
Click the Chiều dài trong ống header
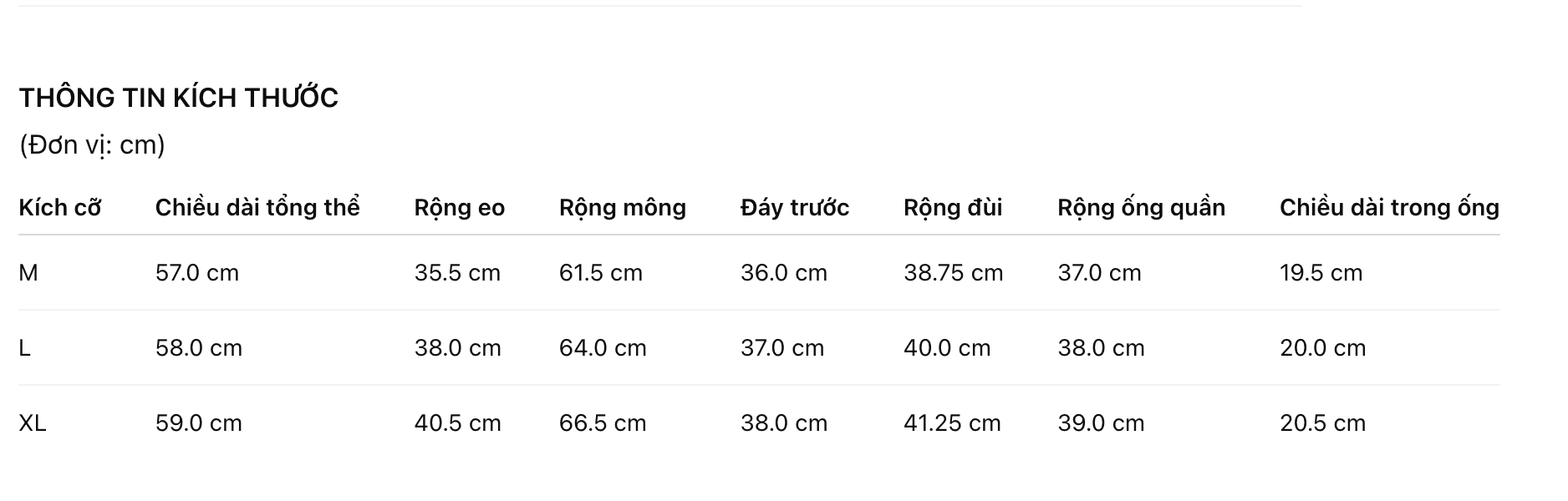tap(1389, 207)
